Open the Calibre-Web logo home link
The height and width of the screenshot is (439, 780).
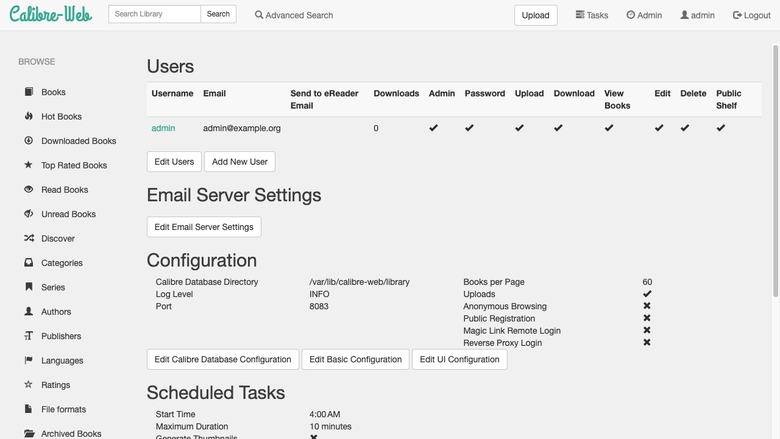point(51,14)
